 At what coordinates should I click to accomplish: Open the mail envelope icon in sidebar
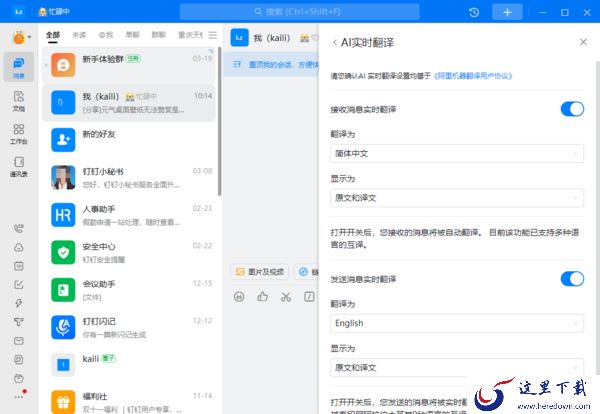click(x=18, y=341)
